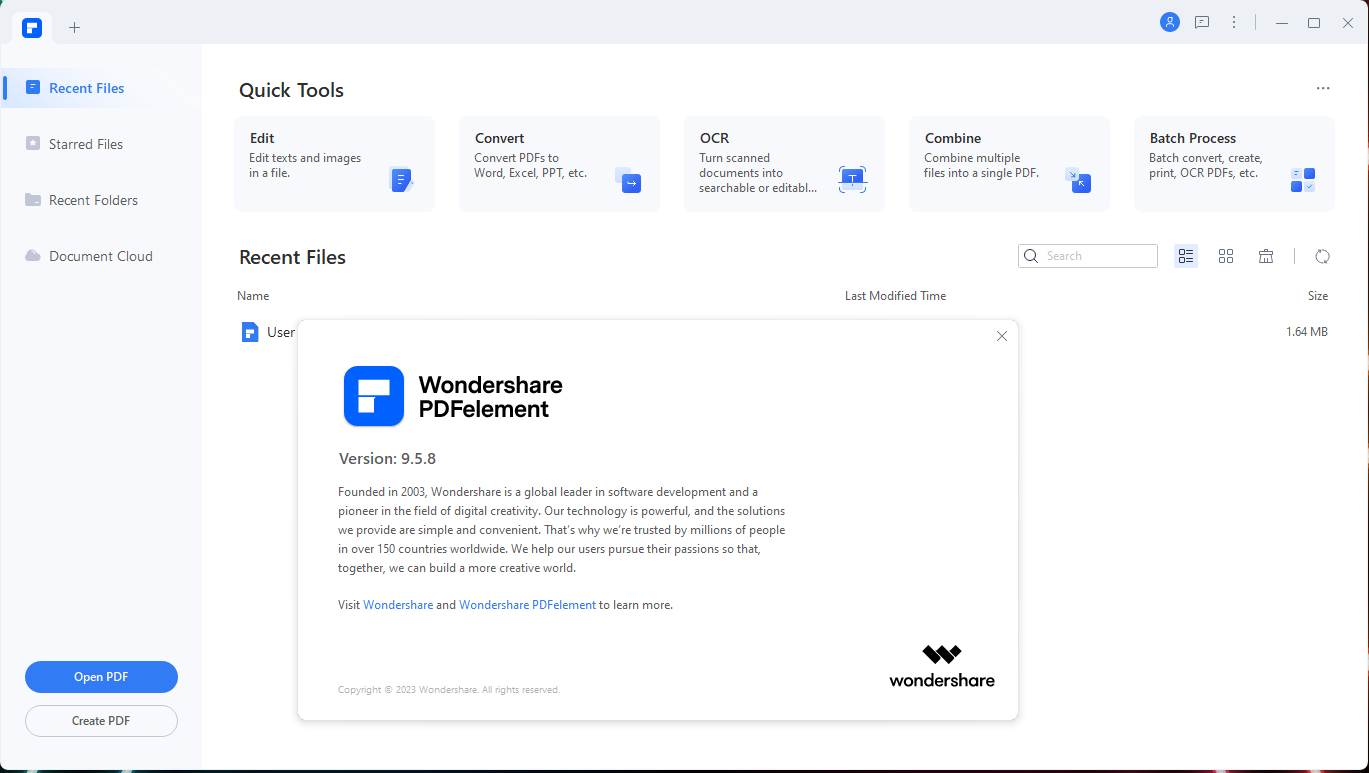
Task: Open the Convert quick tool card
Action: 559,164
